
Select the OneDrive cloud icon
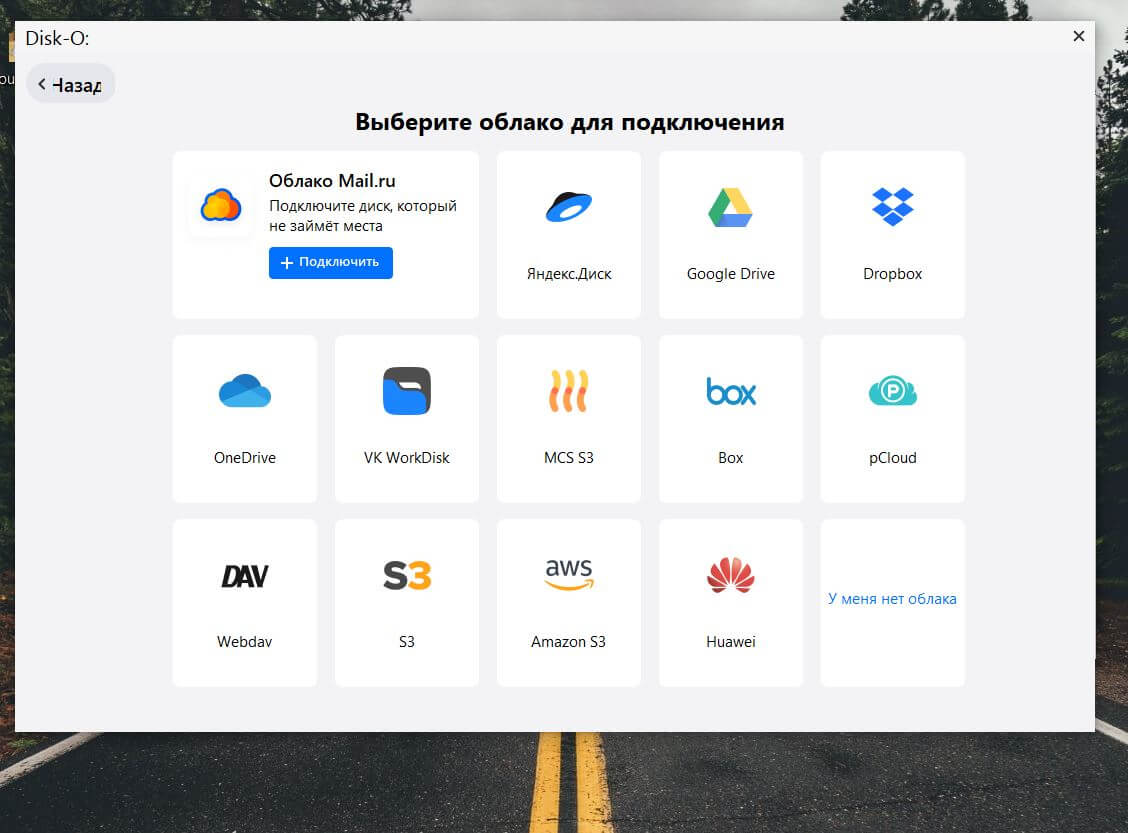[245, 391]
